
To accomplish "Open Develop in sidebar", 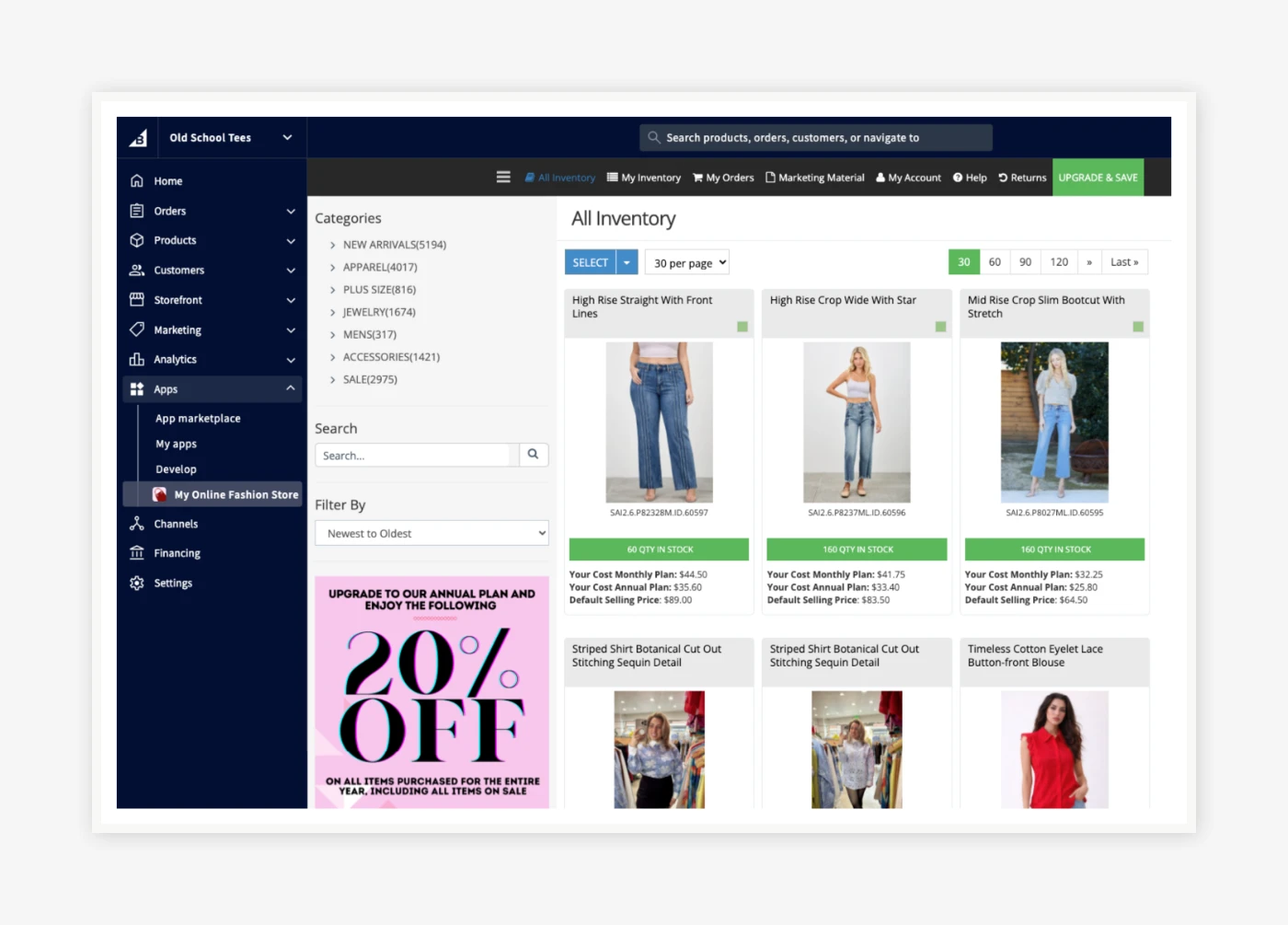I will [176, 469].
